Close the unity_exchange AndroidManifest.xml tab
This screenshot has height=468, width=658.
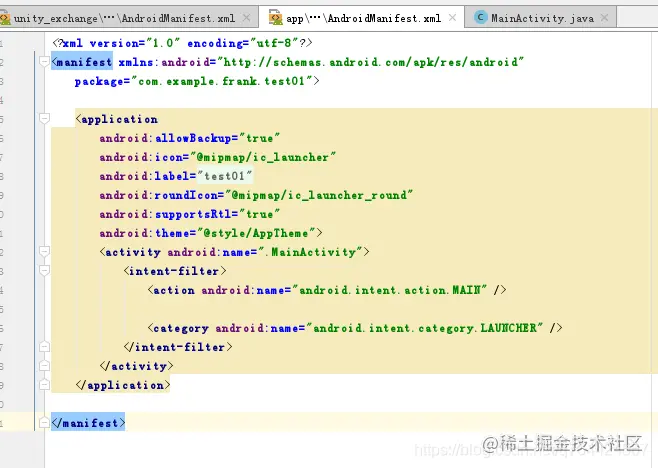[x=247, y=18]
